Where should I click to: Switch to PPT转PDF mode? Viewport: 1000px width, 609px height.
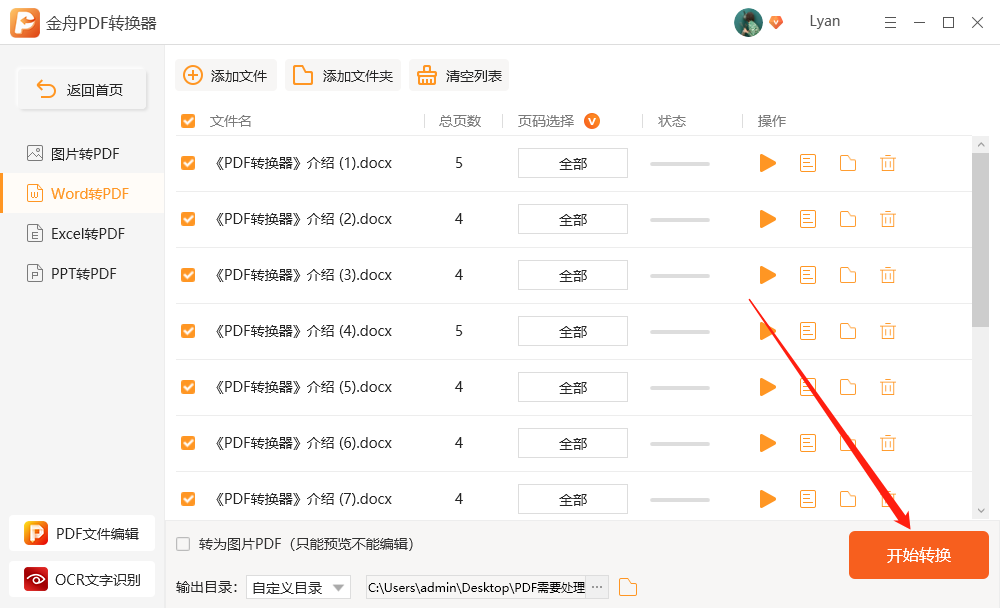[82, 274]
